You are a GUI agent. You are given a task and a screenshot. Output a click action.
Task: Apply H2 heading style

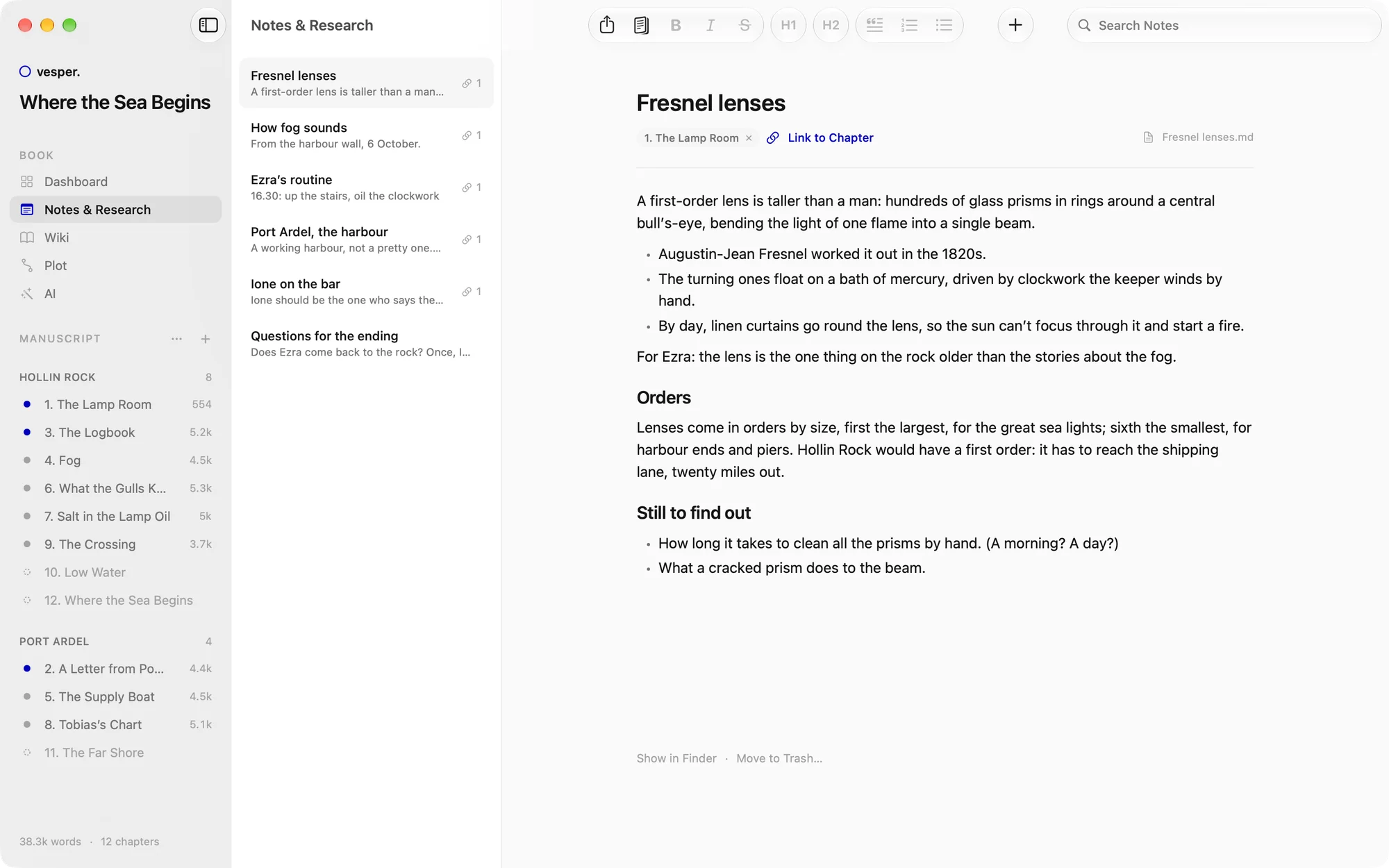pyautogui.click(x=831, y=25)
